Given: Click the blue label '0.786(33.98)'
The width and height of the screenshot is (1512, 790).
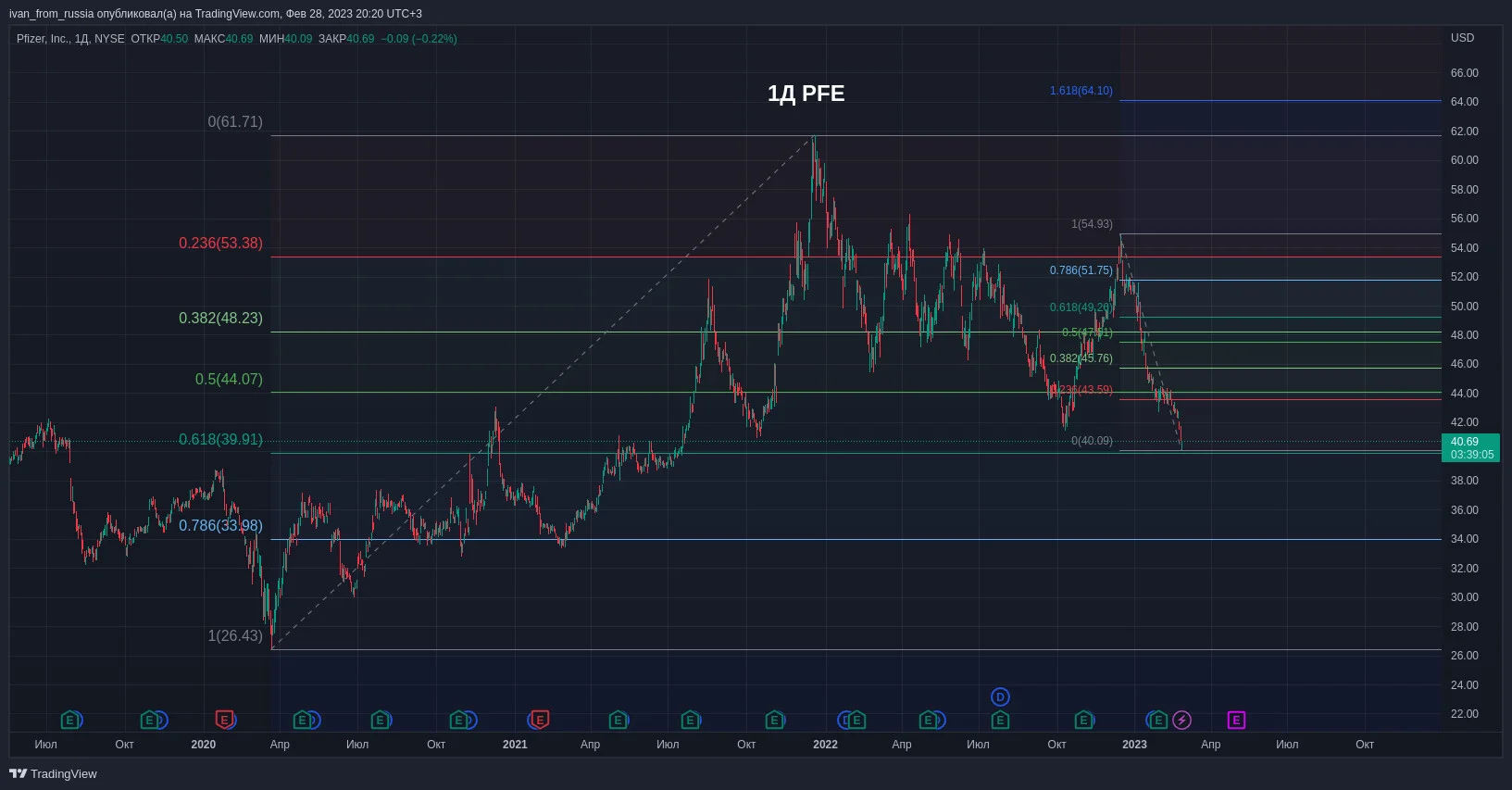Looking at the screenshot, I should click(x=220, y=525).
